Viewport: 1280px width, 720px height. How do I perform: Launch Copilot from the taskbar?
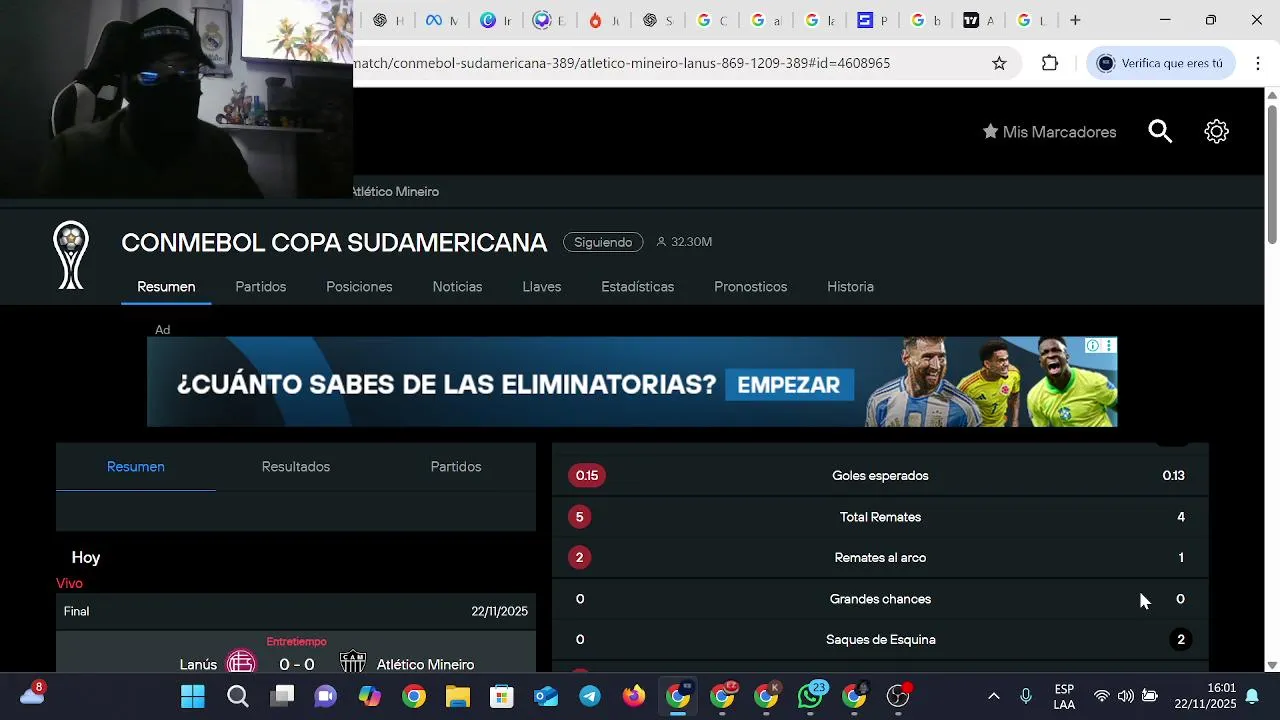(370, 696)
